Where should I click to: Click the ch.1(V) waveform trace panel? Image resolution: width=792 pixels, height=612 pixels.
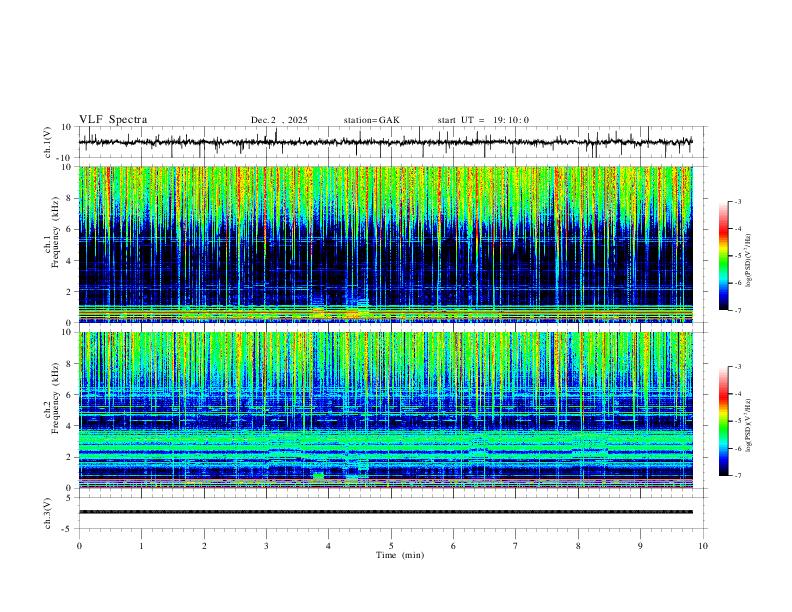[x=391, y=142]
